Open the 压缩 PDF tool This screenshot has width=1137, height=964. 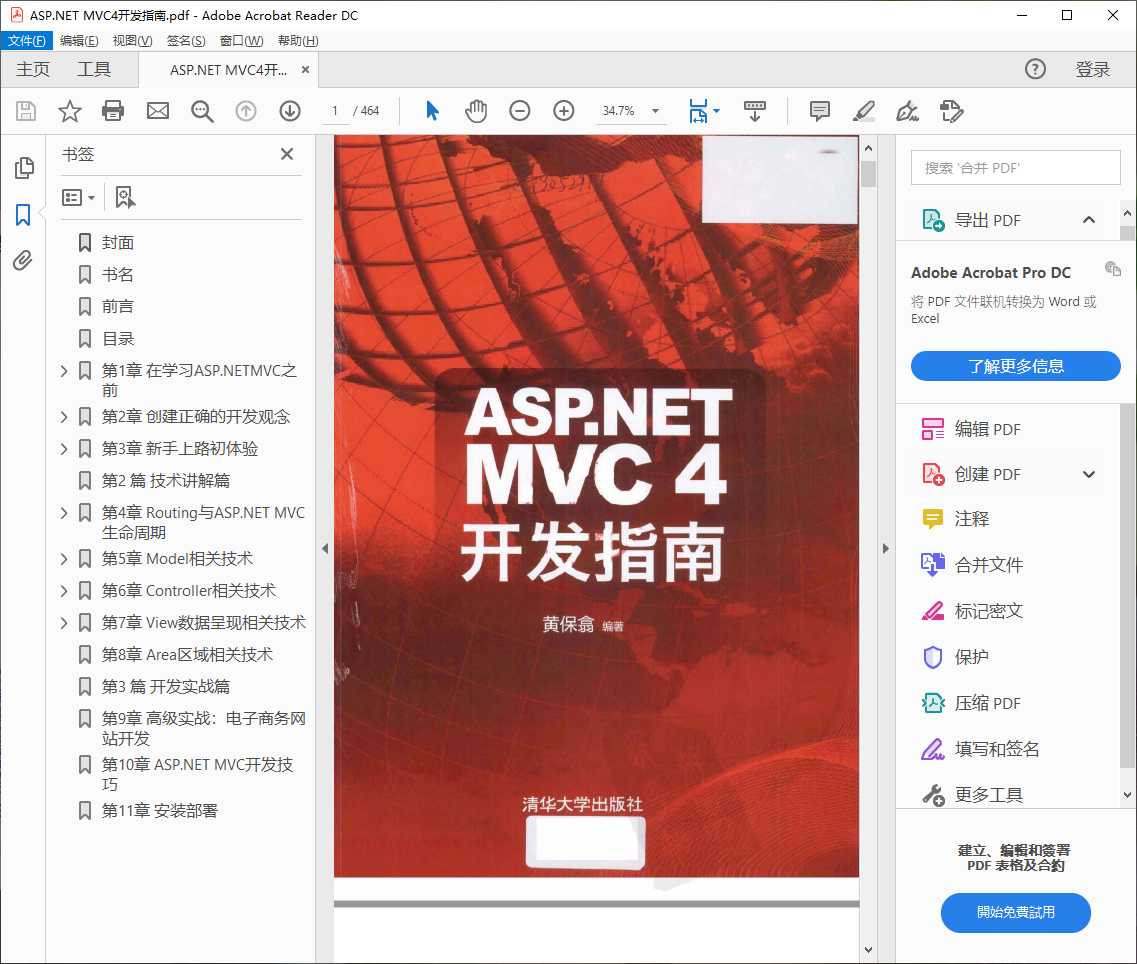point(971,703)
